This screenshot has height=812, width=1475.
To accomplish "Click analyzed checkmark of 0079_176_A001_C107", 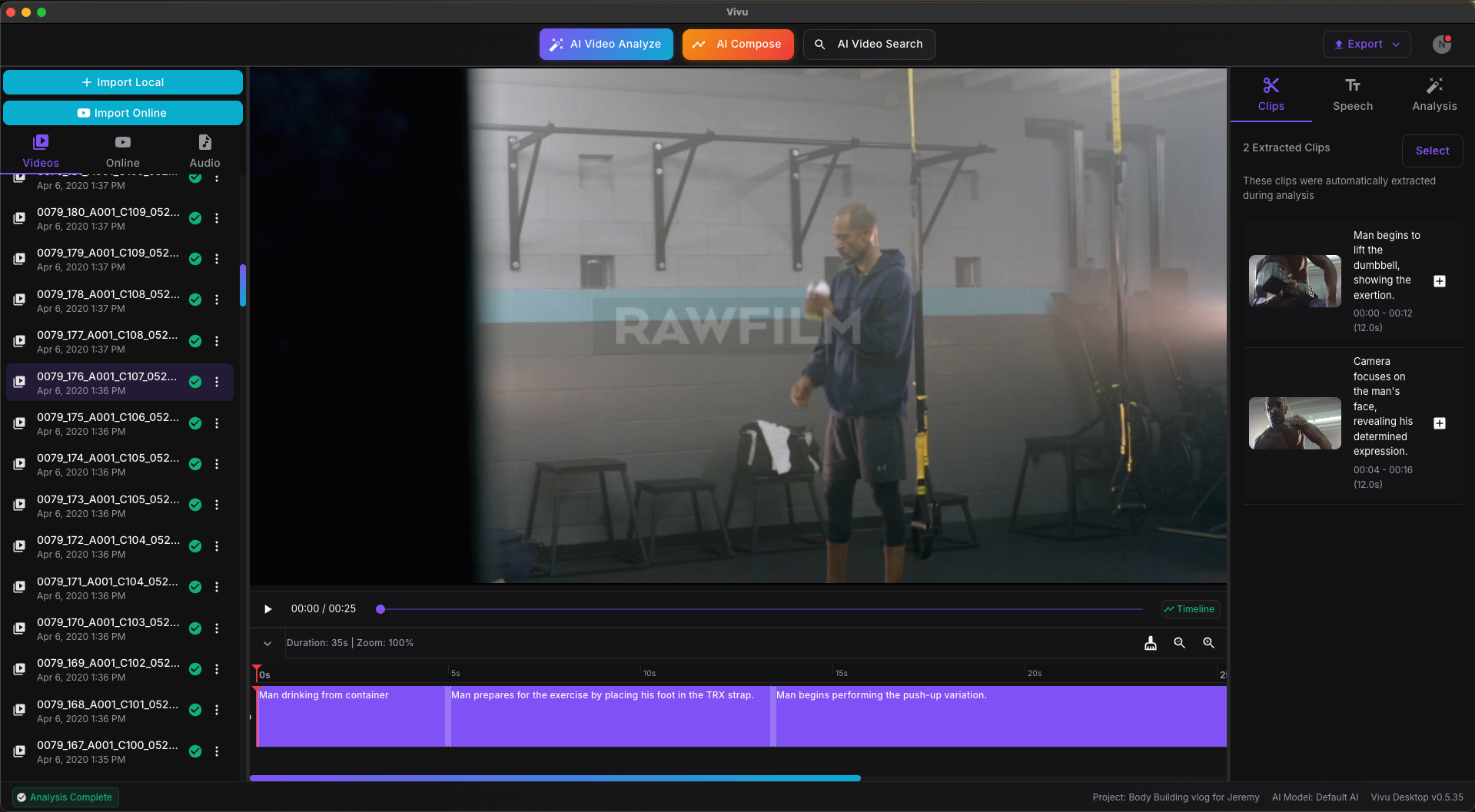I will point(195,382).
